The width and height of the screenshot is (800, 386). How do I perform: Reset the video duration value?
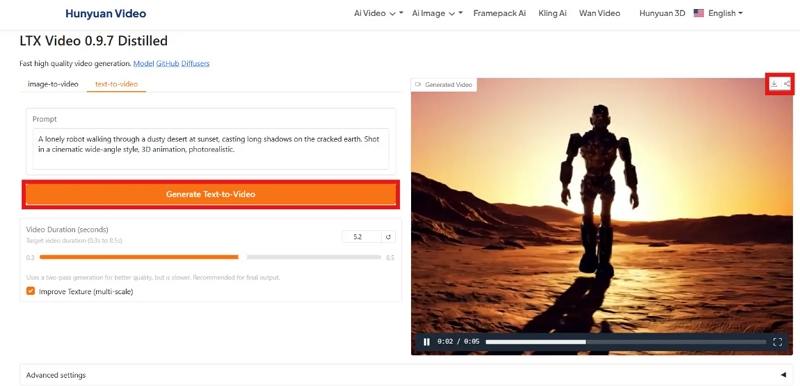tap(388, 237)
